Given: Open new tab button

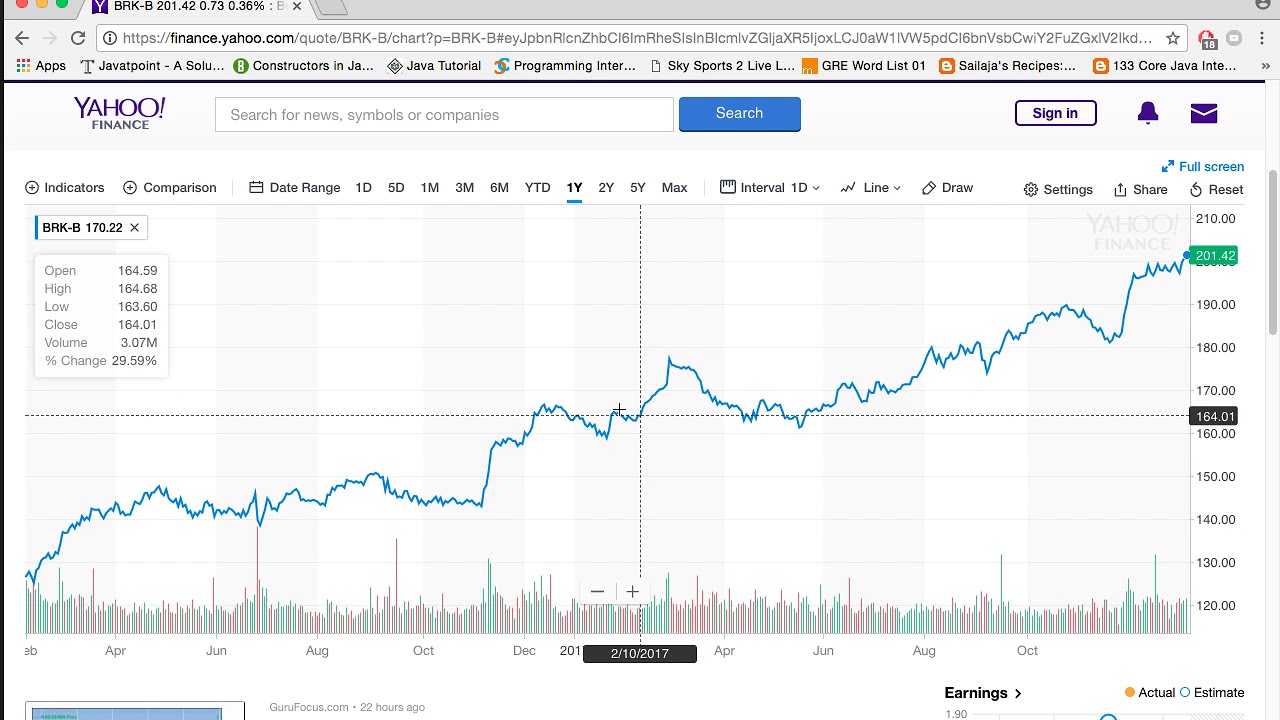Looking at the screenshot, I should tap(332, 7).
